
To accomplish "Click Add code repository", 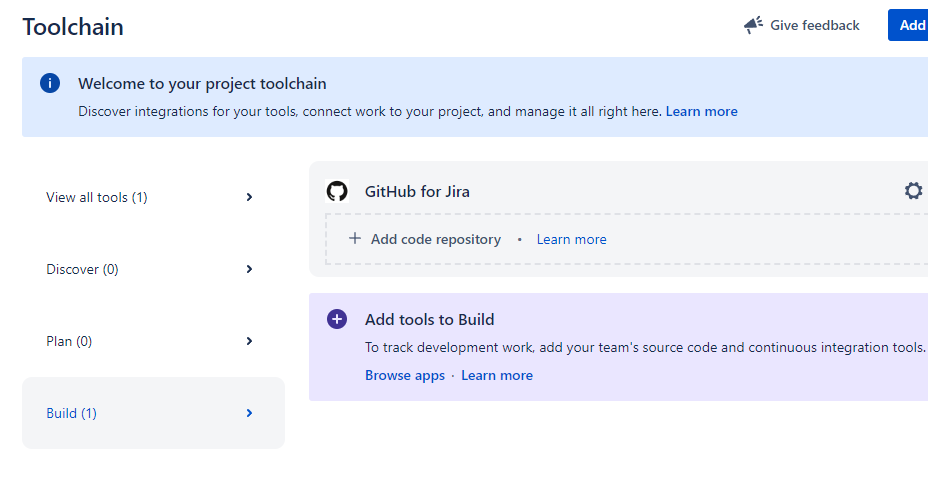I will [x=435, y=239].
